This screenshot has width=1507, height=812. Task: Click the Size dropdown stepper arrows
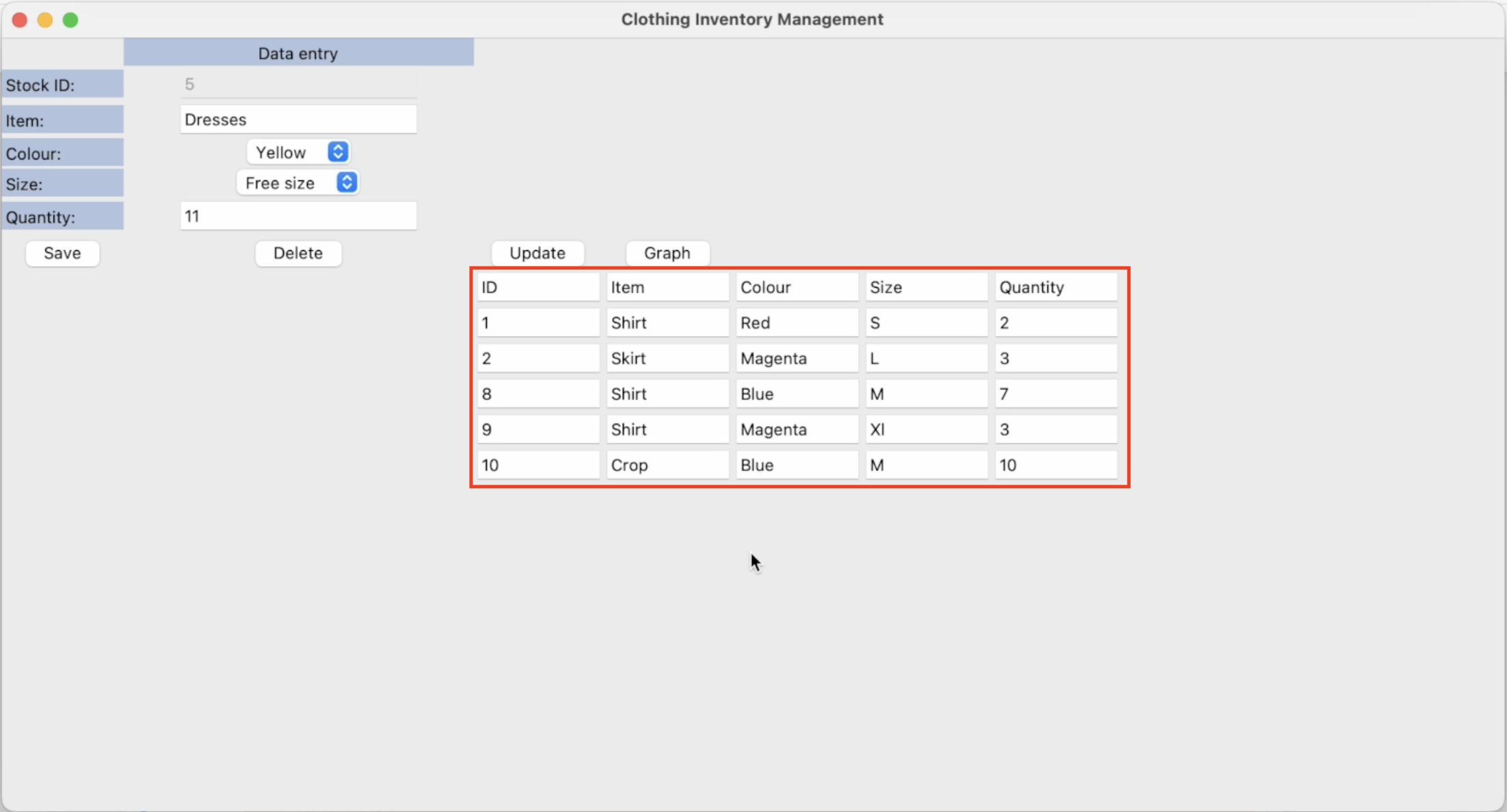[x=347, y=182]
